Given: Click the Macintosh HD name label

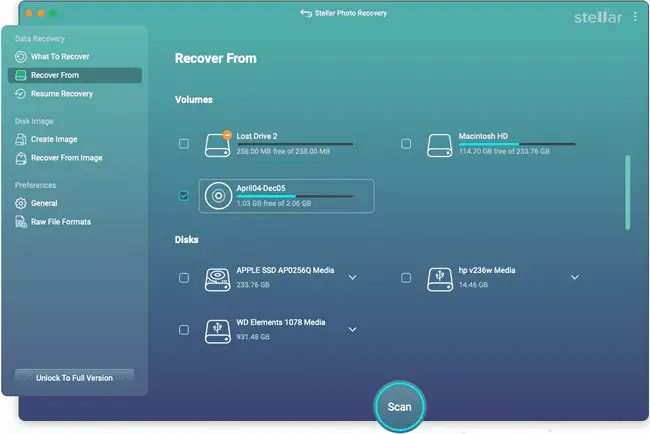Looking at the screenshot, I should pos(483,136).
